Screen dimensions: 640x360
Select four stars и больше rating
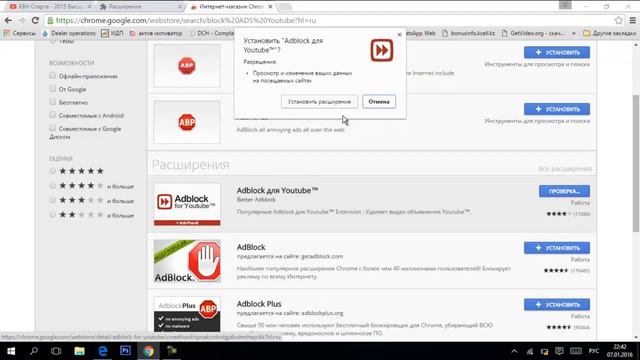point(52,186)
